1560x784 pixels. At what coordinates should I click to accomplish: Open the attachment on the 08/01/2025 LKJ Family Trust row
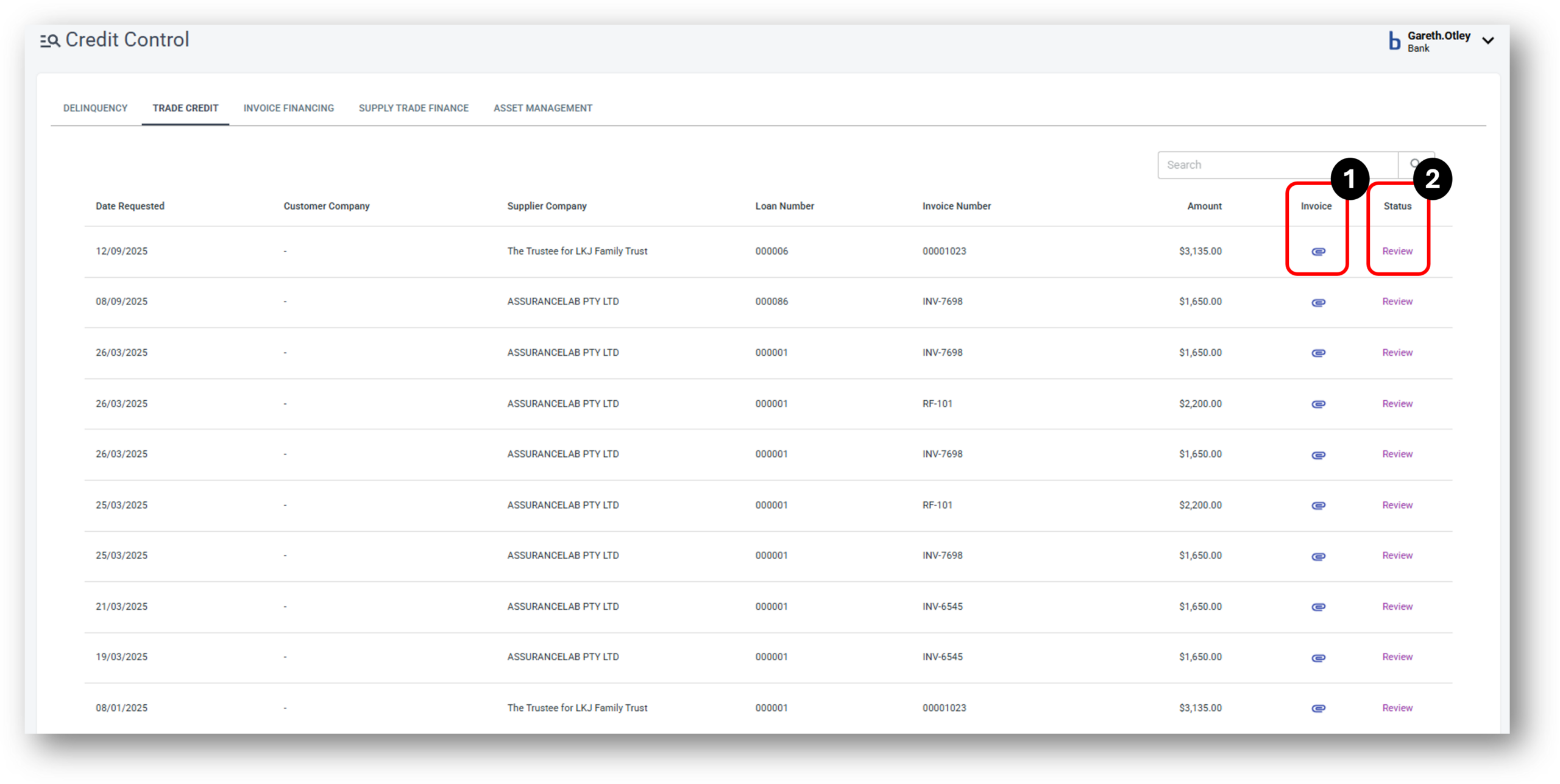click(1317, 707)
